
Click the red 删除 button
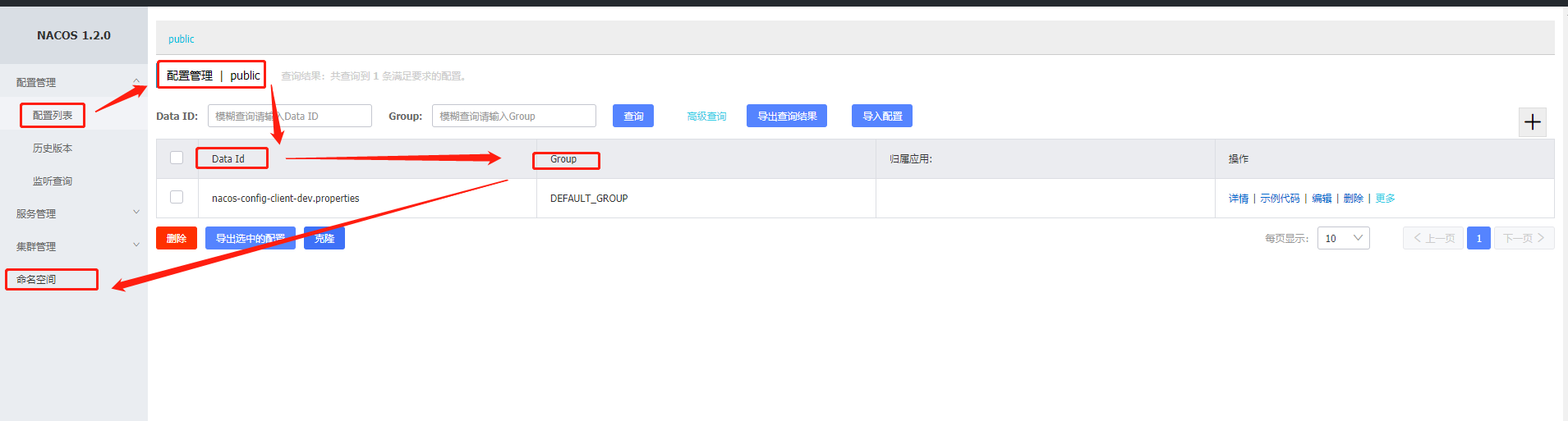(x=177, y=238)
